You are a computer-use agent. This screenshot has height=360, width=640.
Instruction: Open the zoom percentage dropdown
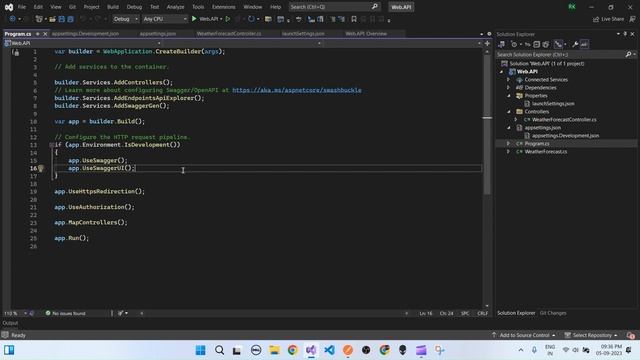[25, 313]
